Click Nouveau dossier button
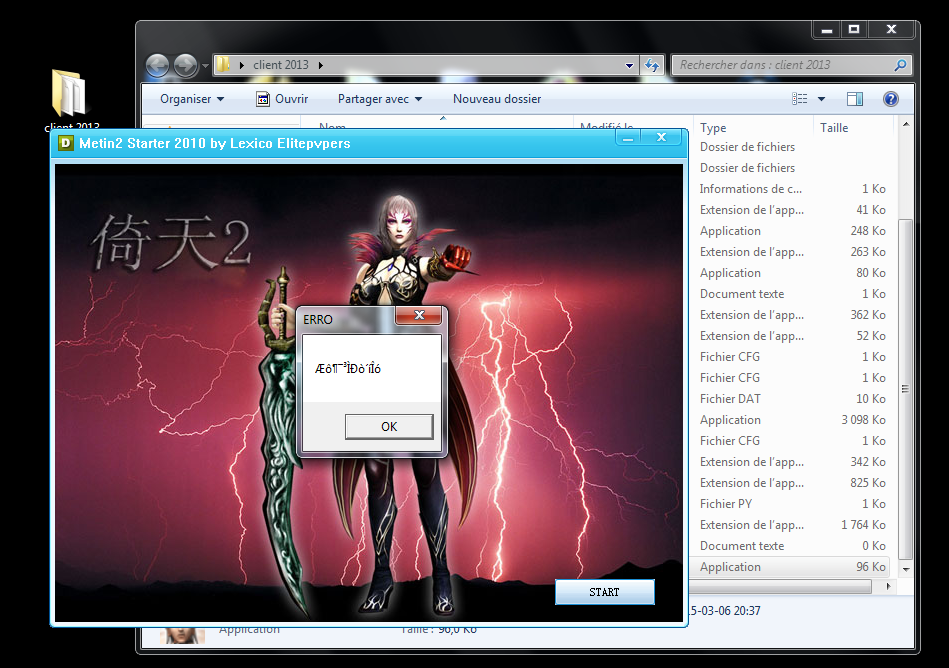 click(497, 99)
